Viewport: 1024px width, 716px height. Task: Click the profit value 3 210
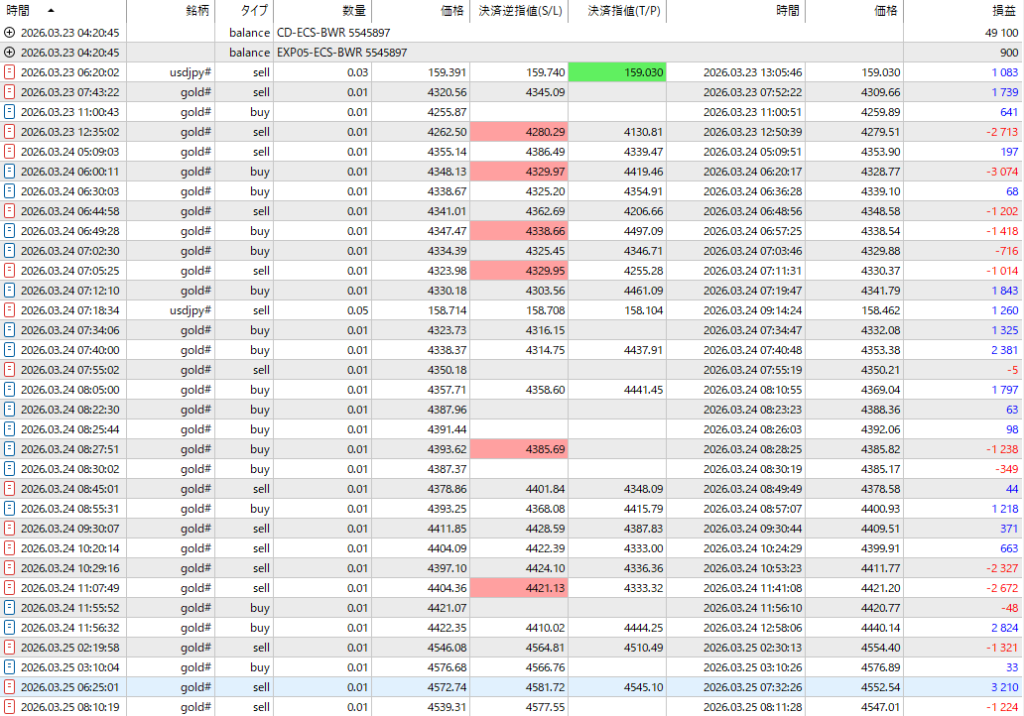[1003, 687]
